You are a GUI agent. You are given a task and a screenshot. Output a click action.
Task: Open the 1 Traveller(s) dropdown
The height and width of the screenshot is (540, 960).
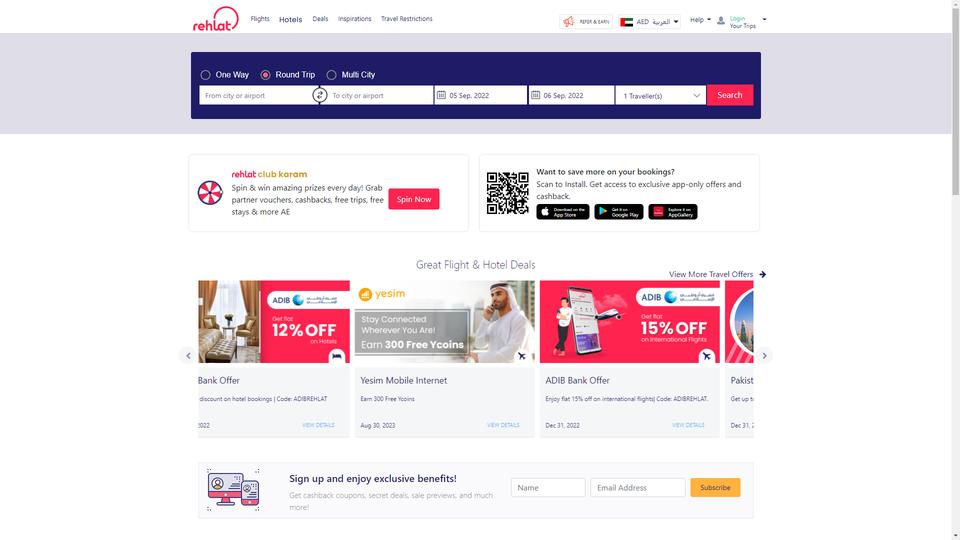661,96
